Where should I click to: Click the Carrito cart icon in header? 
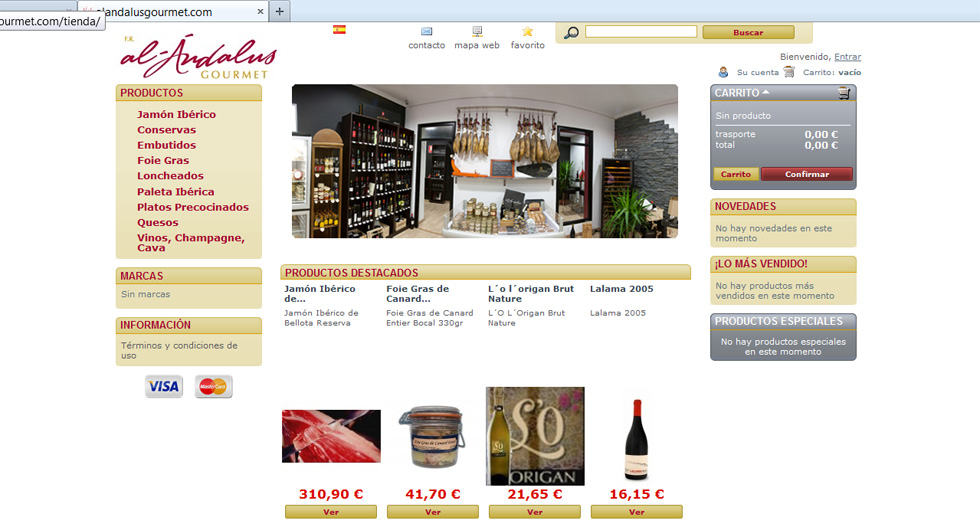pyautogui.click(x=789, y=72)
